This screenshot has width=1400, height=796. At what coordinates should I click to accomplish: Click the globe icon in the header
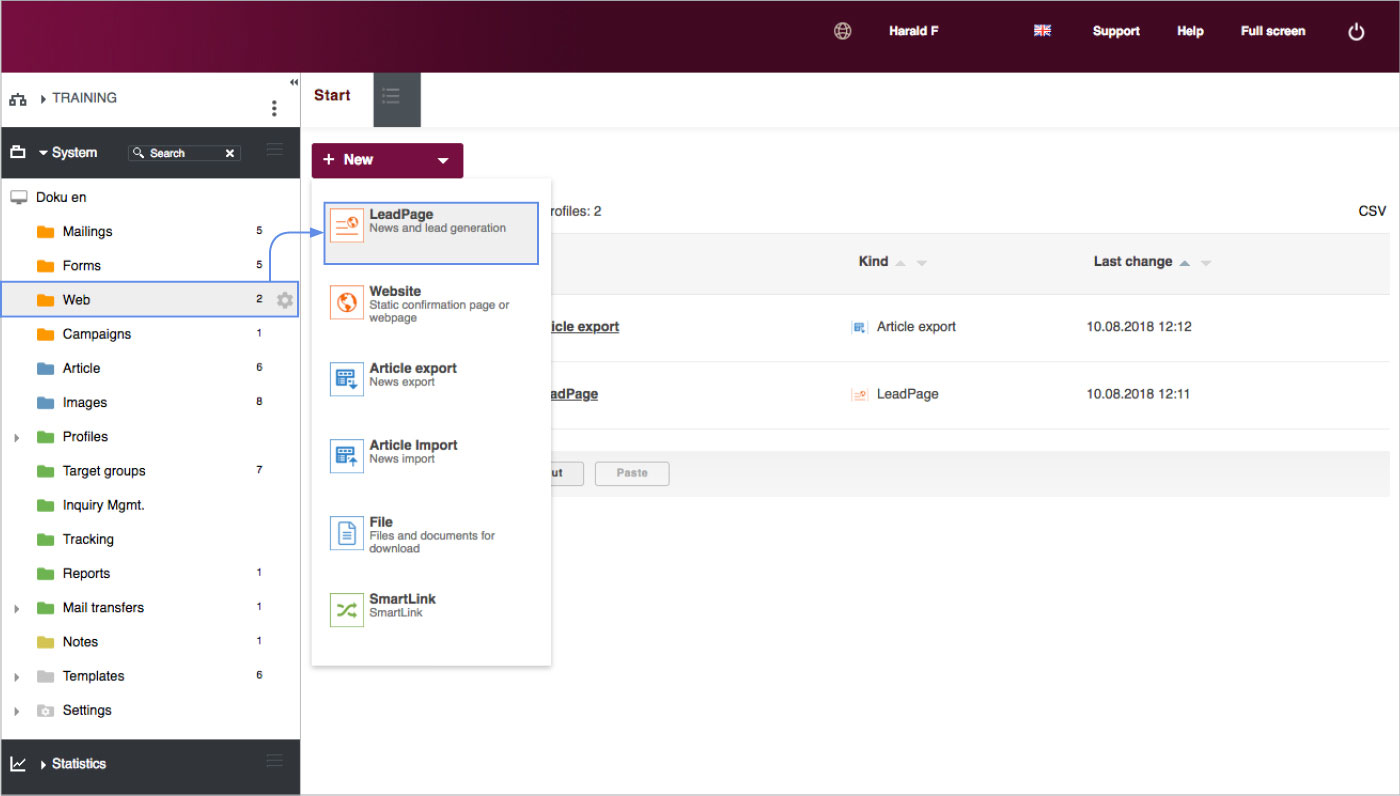842,31
